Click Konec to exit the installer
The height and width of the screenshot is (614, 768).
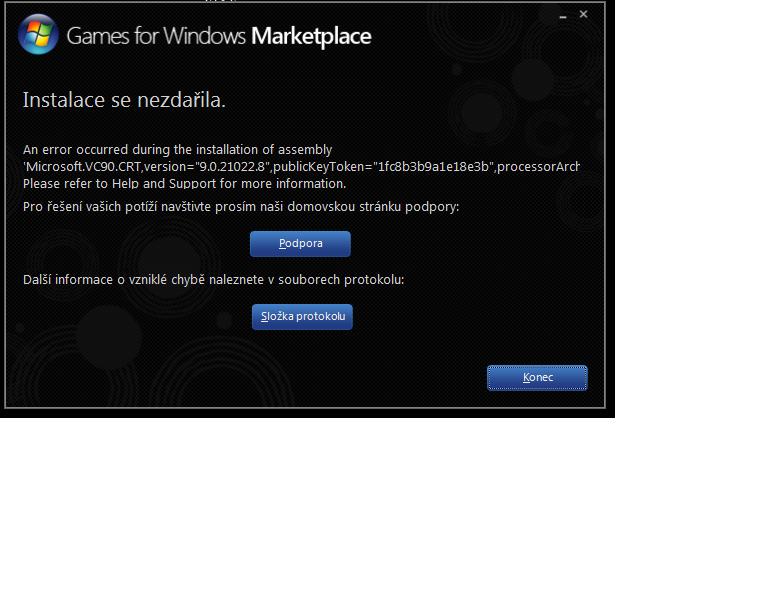(x=537, y=378)
